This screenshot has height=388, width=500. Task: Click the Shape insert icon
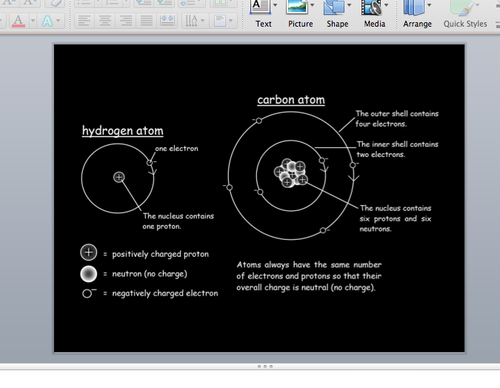(334, 7)
